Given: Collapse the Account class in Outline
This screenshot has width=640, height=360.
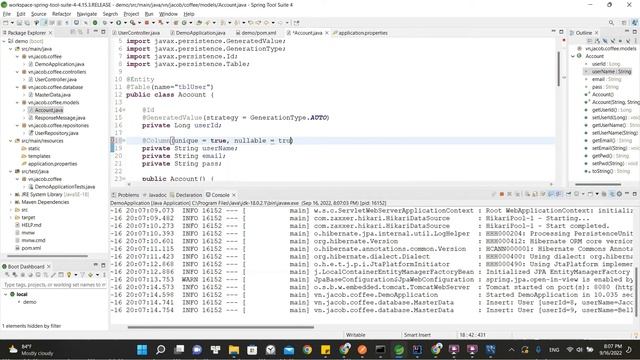Looking at the screenshot, I should click(x=573, y=56).
